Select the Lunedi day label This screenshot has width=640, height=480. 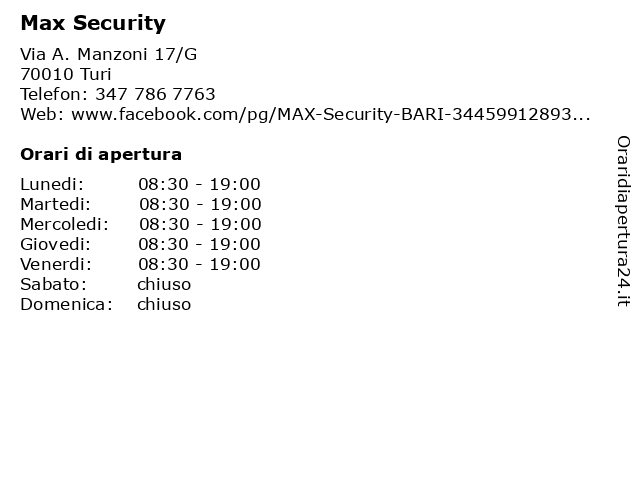point(52,184)
